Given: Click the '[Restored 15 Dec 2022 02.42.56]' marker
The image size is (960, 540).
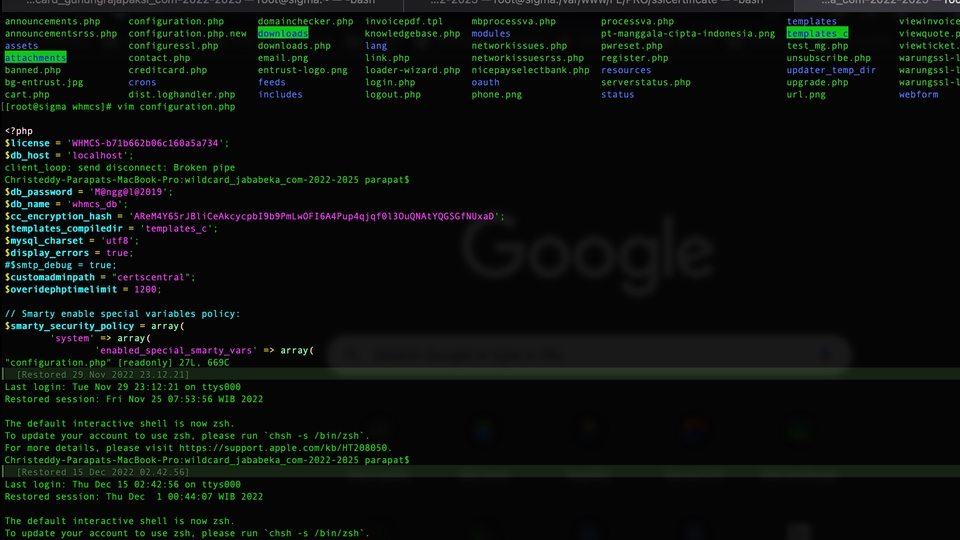Looking at the screenshot, I should 103,473.
